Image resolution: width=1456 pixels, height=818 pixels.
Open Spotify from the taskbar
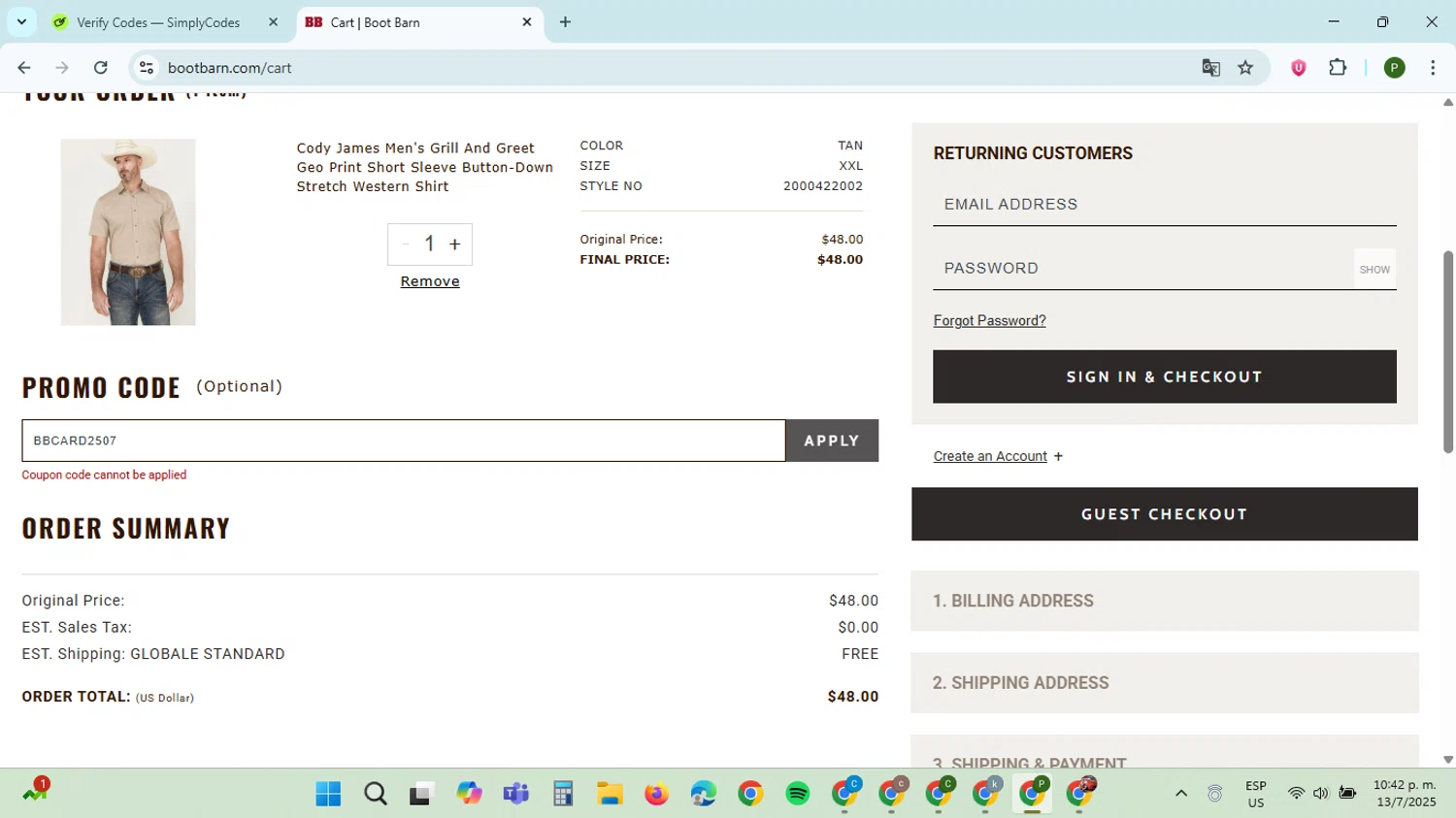(798, 794)
